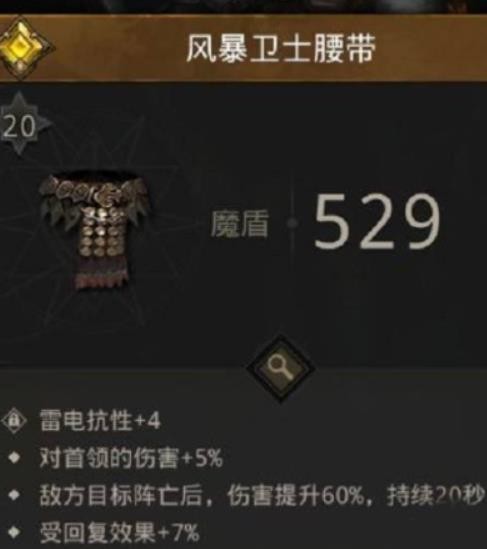Click the +5% boss damage value
The width and height of the screenshot is (487, 549).
pos(202,458)
